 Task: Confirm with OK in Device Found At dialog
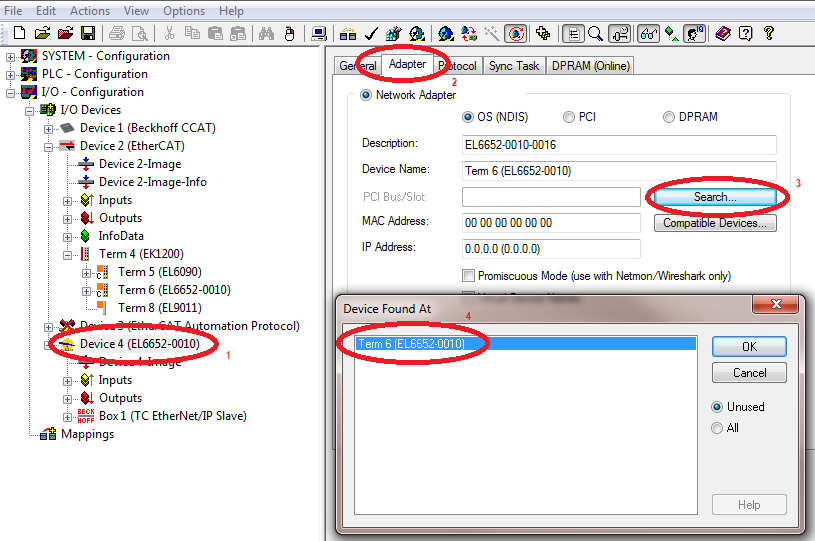(x=749, y=347)
